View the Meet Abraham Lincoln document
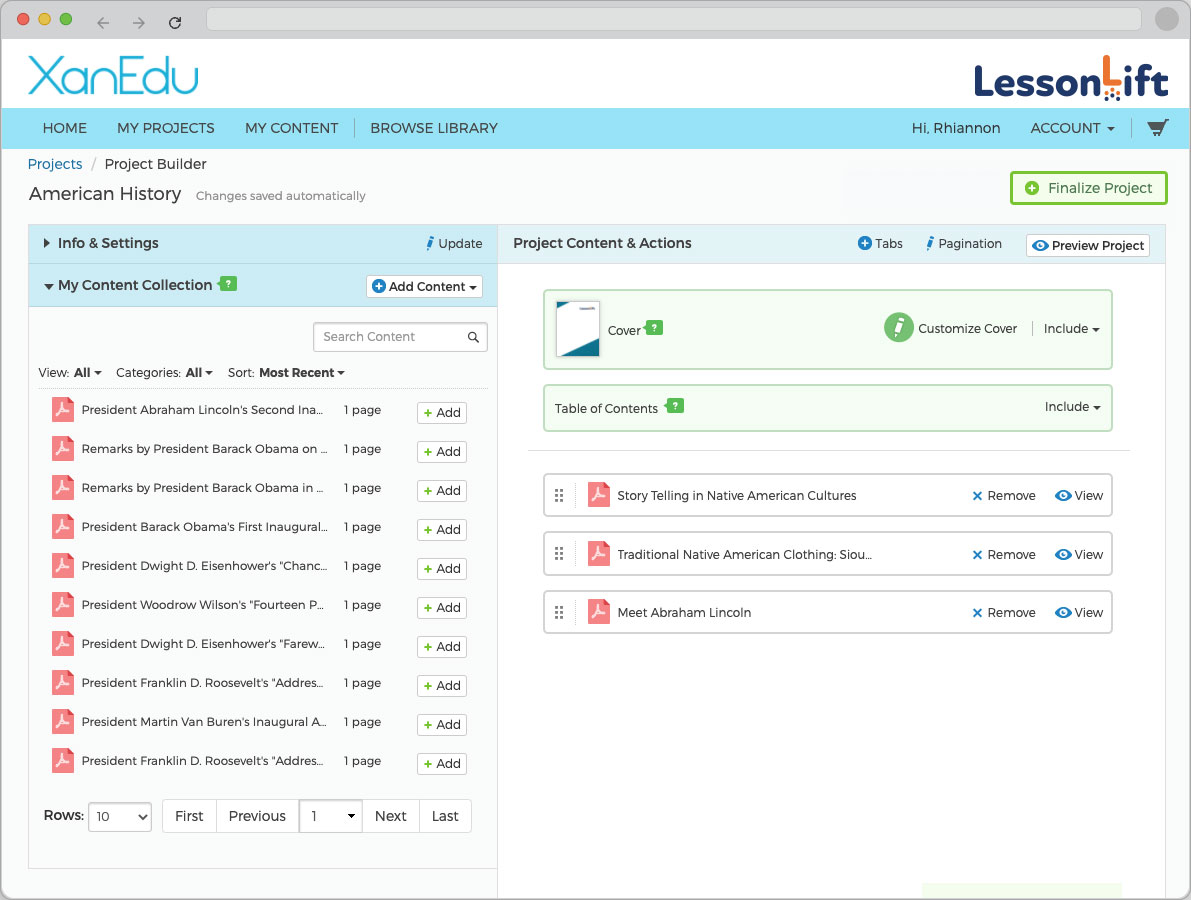This screenshot has width=1191, height=900. (x=1079, y=612)
